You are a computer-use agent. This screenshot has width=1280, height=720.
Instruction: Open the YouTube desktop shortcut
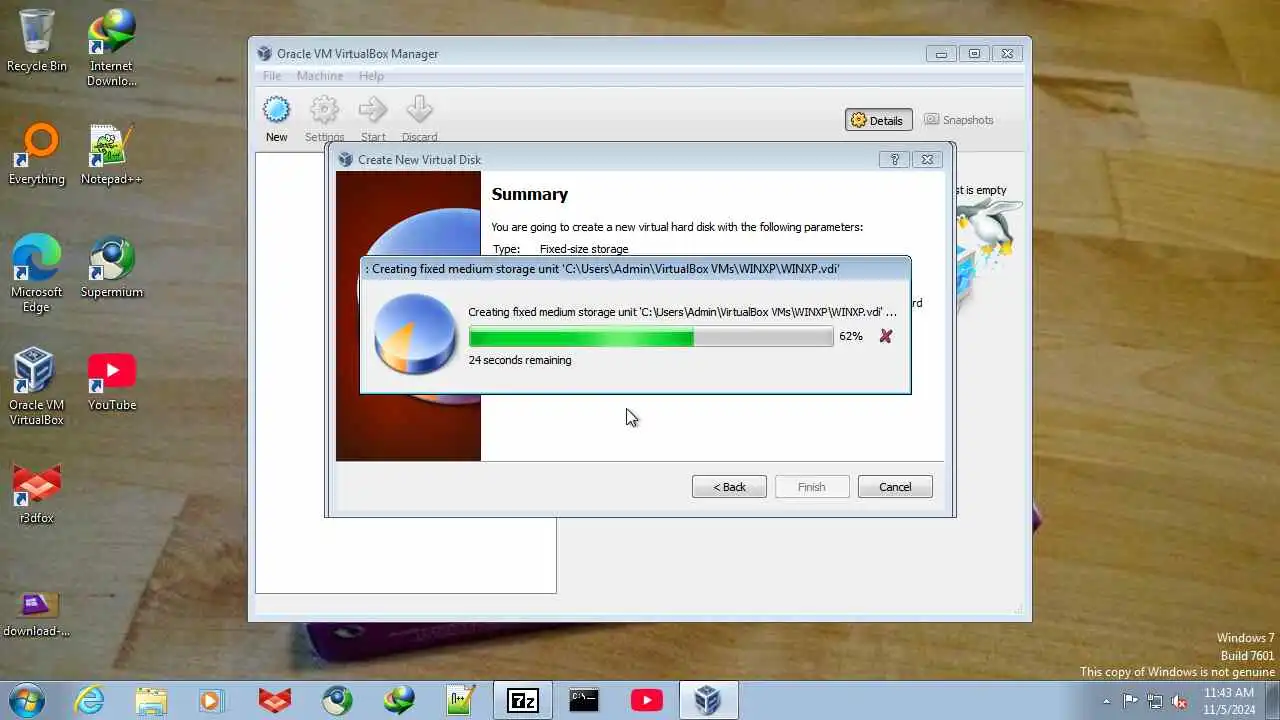(111, 381)
